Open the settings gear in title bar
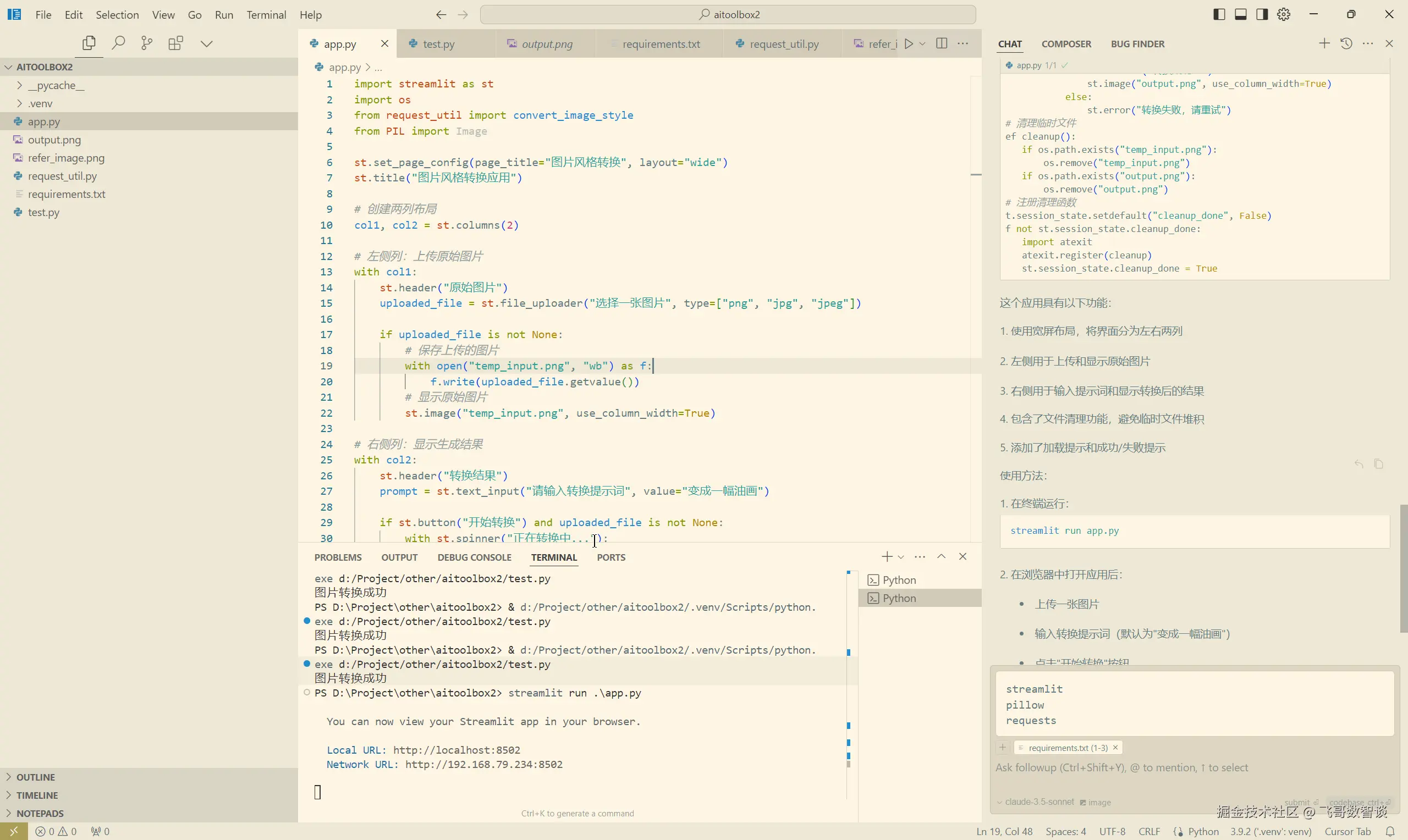This screenshot has width=1408, height=840. 1284,15
